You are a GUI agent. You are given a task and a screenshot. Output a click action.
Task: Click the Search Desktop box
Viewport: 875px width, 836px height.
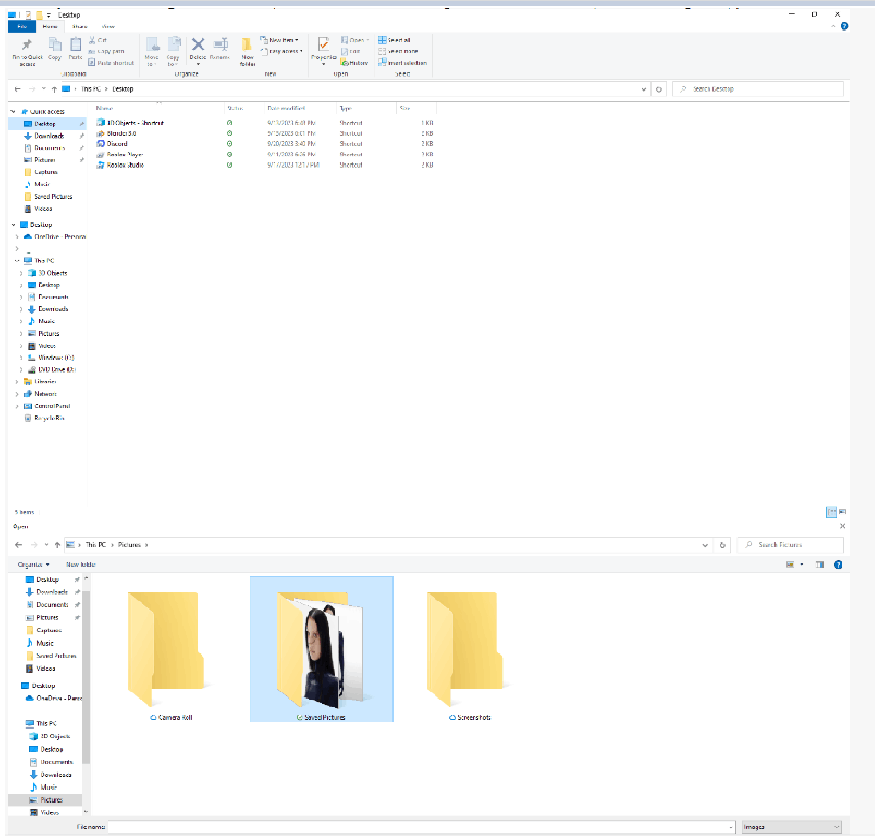(758, 89)
